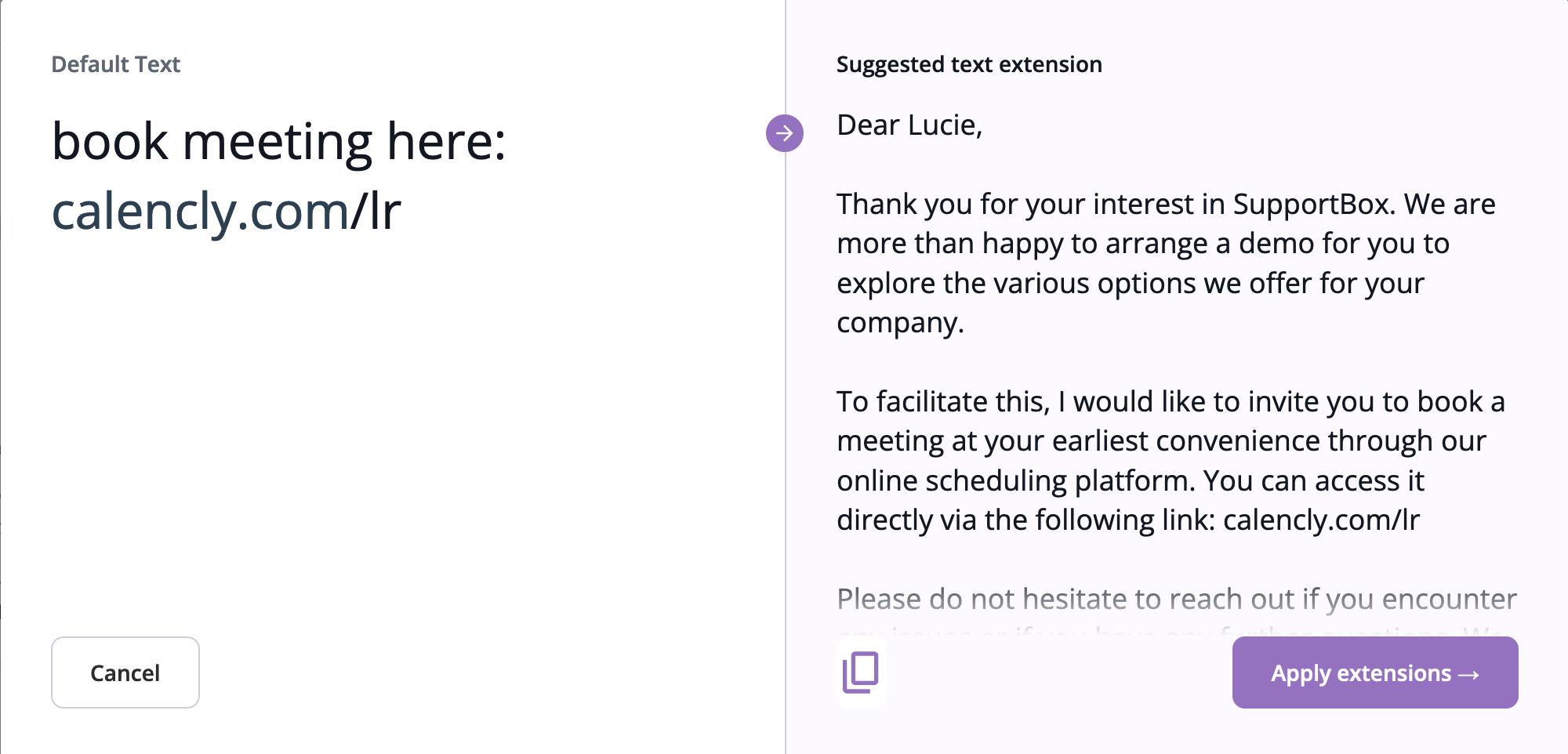Click the line starting "meeting at your earliest"

click(1160, 441)
